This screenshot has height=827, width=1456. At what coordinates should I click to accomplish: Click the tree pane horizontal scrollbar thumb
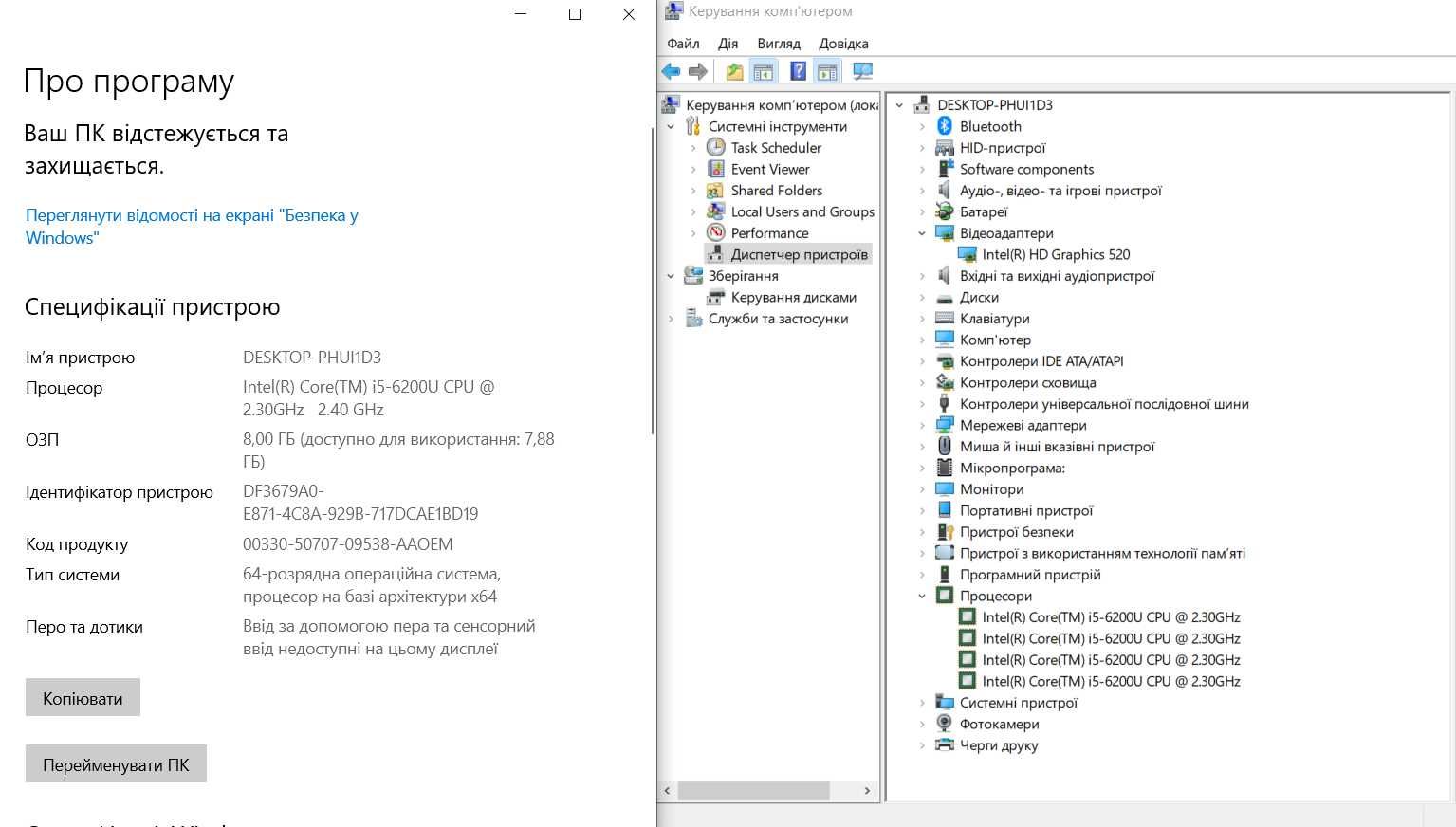(754, 790)
